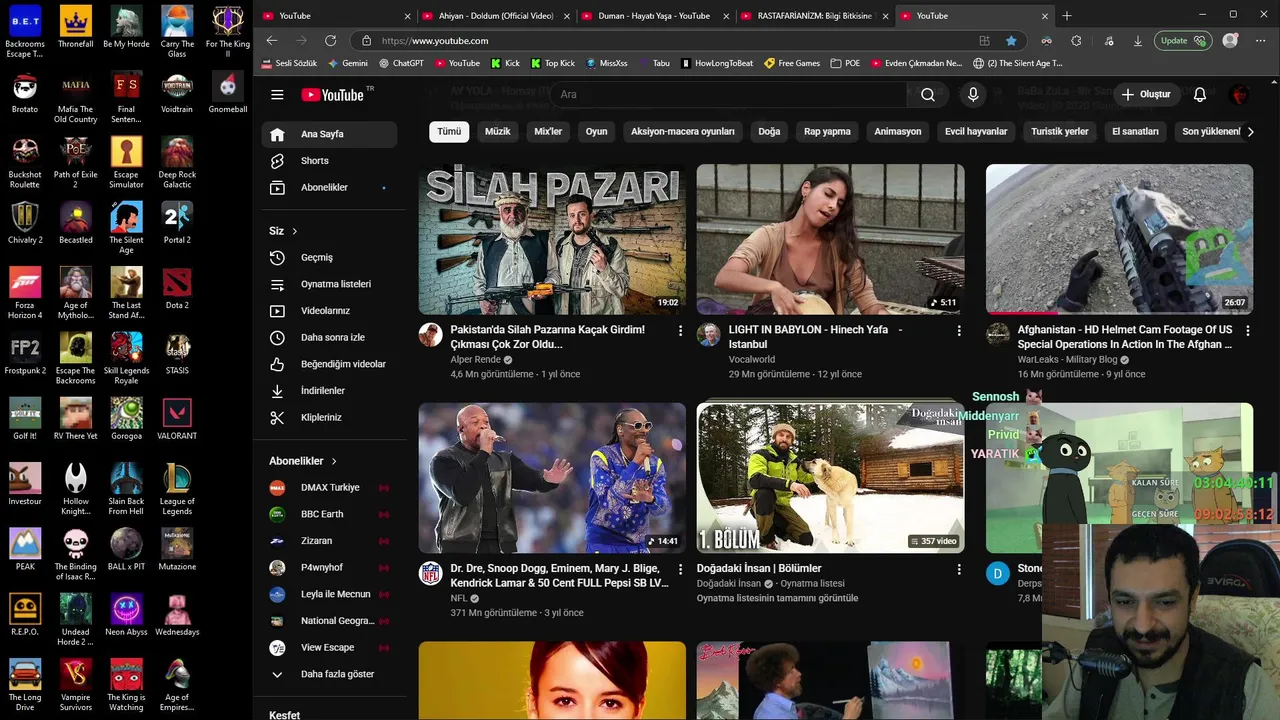1280x720 pixels.
Task: Open options for LIGHT IN BABYLON video
Action: 959,330
